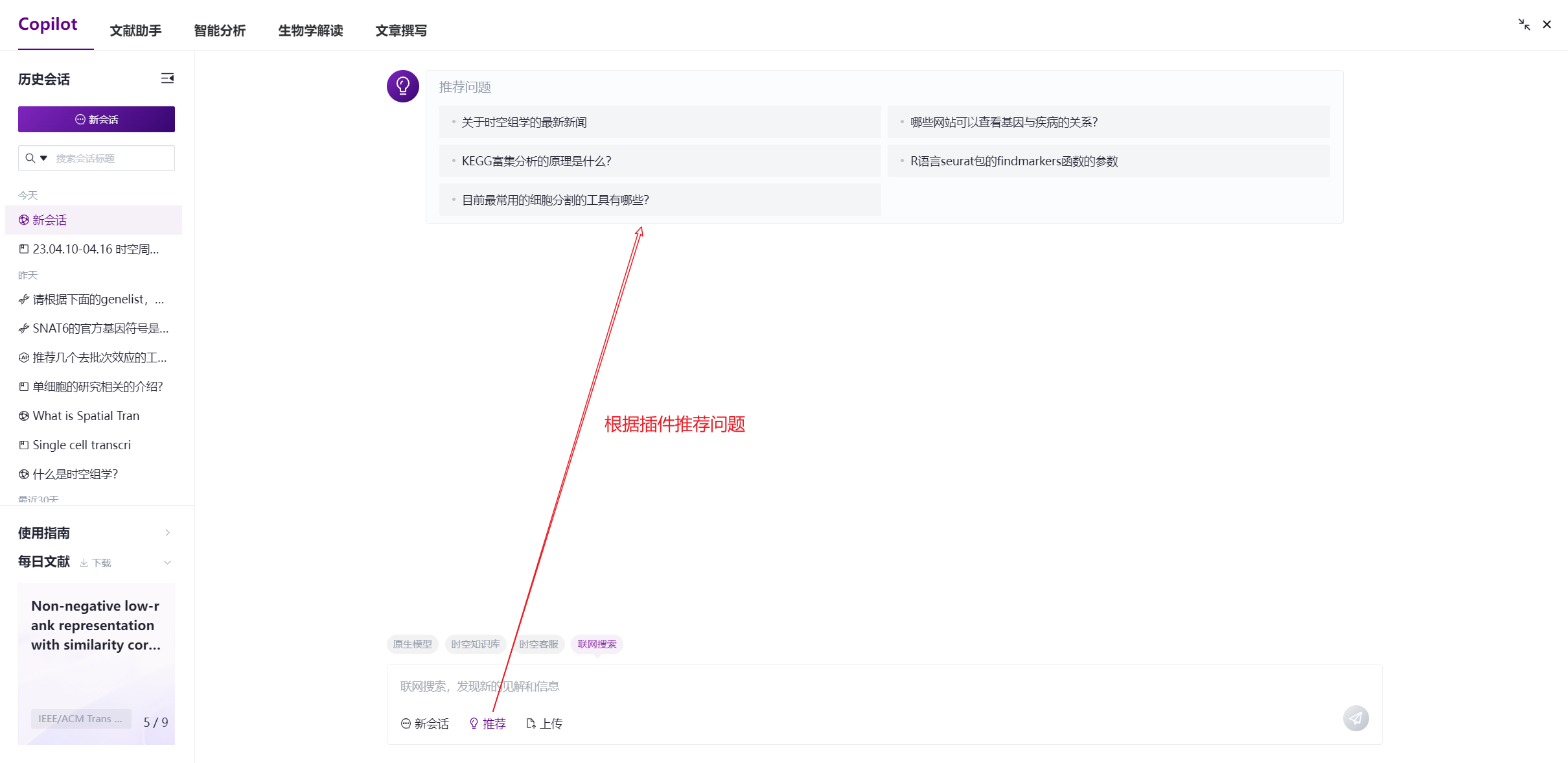The height and width of the screenshot is (763, 1568).
Task: Collapse the 每日文献 section chevron
Action: 167,562
